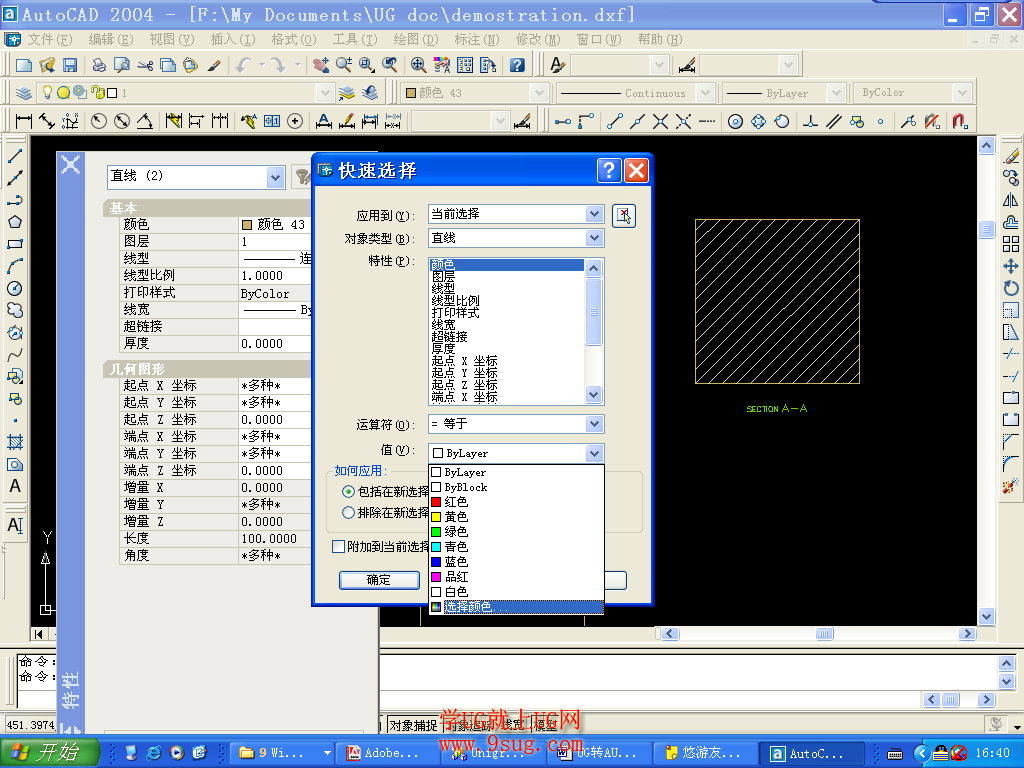Choose 选择颜色... in the value list
The width and height of the screenshot is (1024, 768).
[516, 607]
